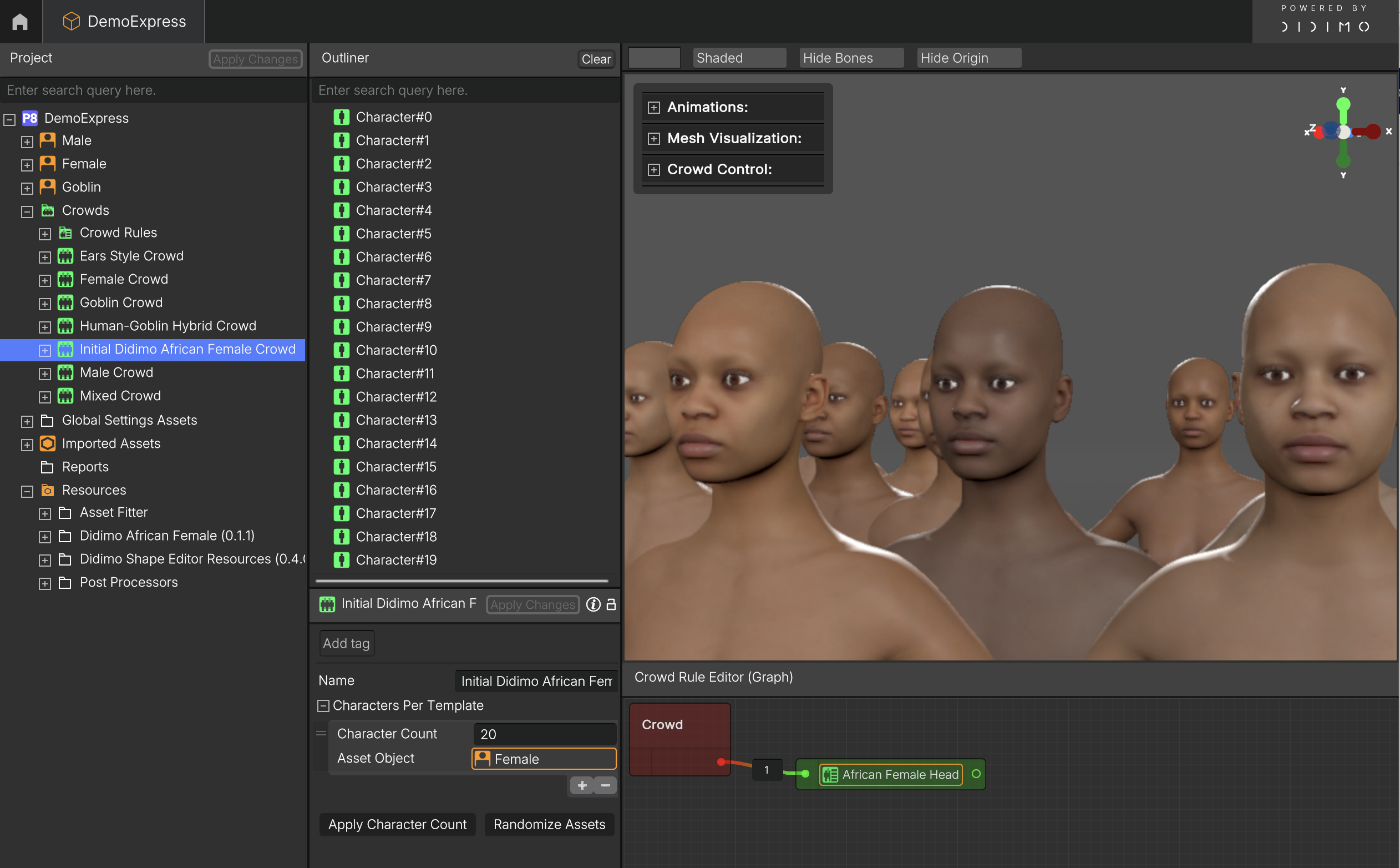Click the home icon in top bar
The width and height of the screenshot is (1400, 868).
[x=20, y=22]
